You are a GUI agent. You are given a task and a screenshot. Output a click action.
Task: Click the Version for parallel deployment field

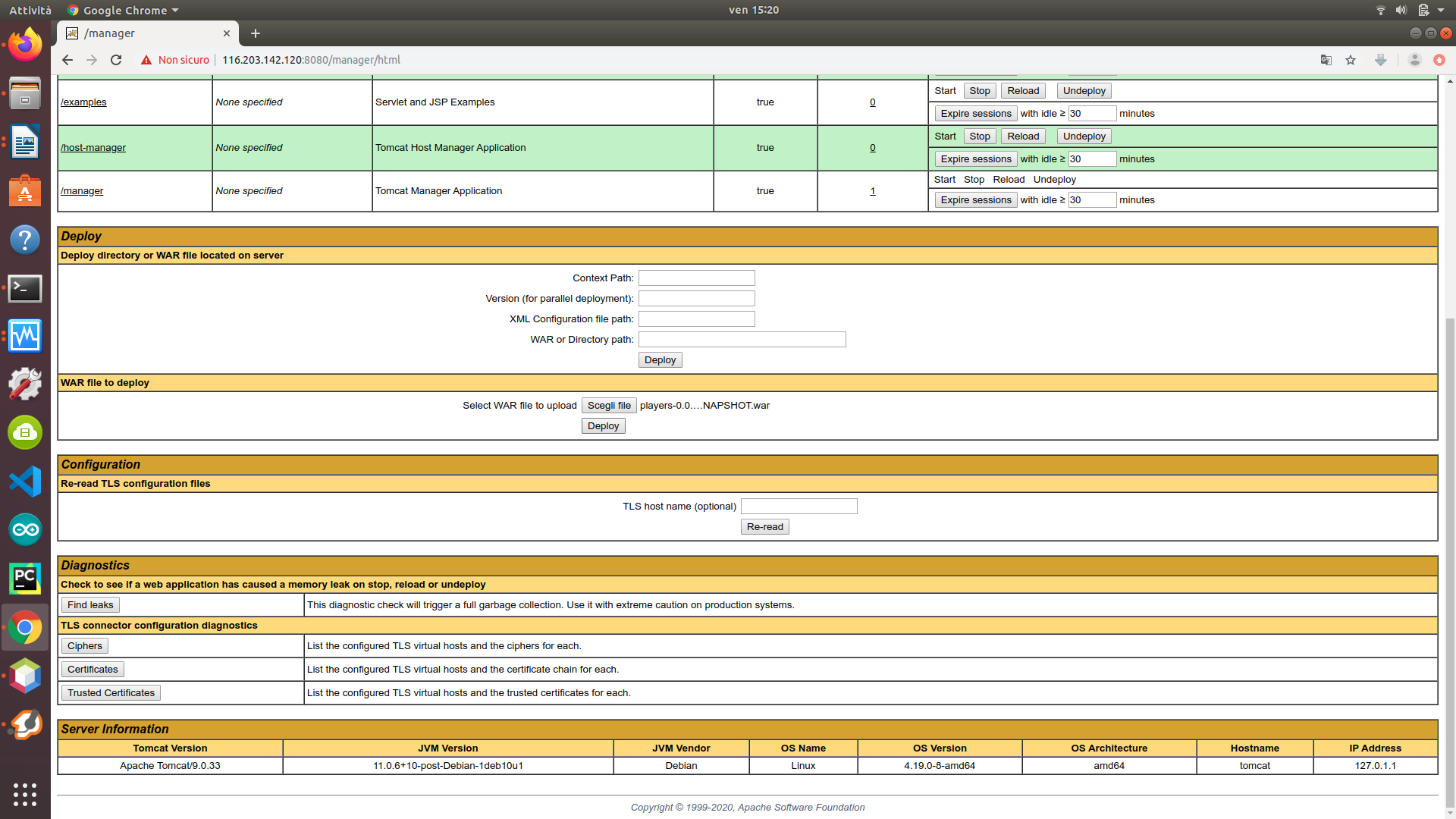697,299
